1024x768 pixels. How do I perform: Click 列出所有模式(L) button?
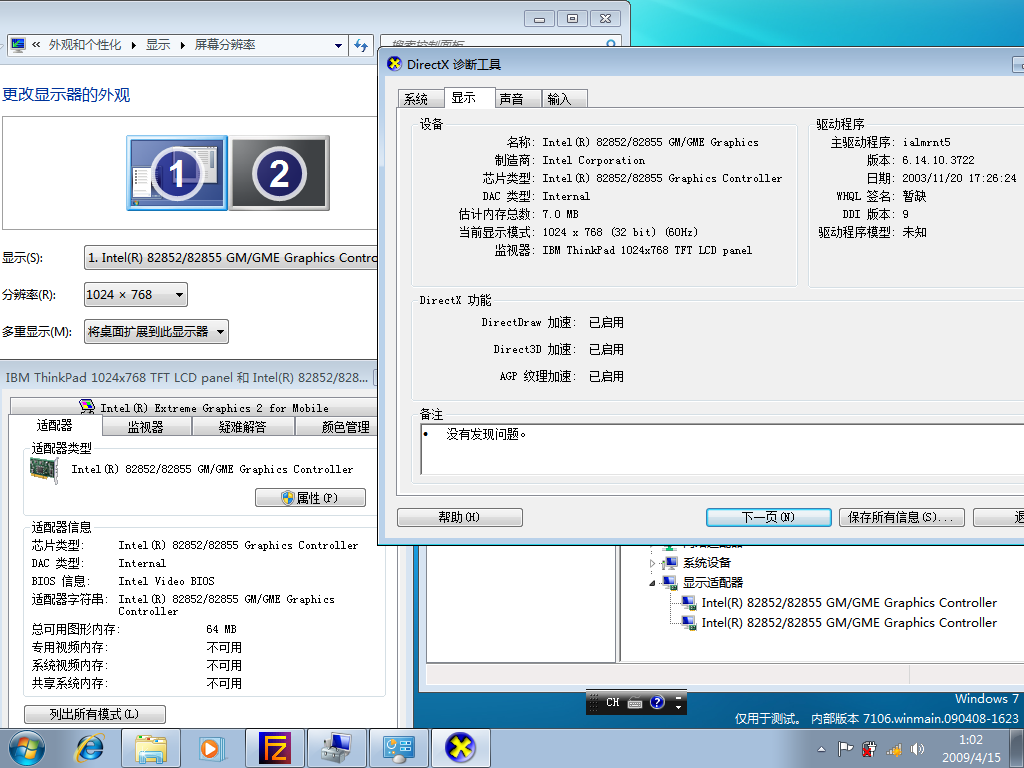(95, 714)
